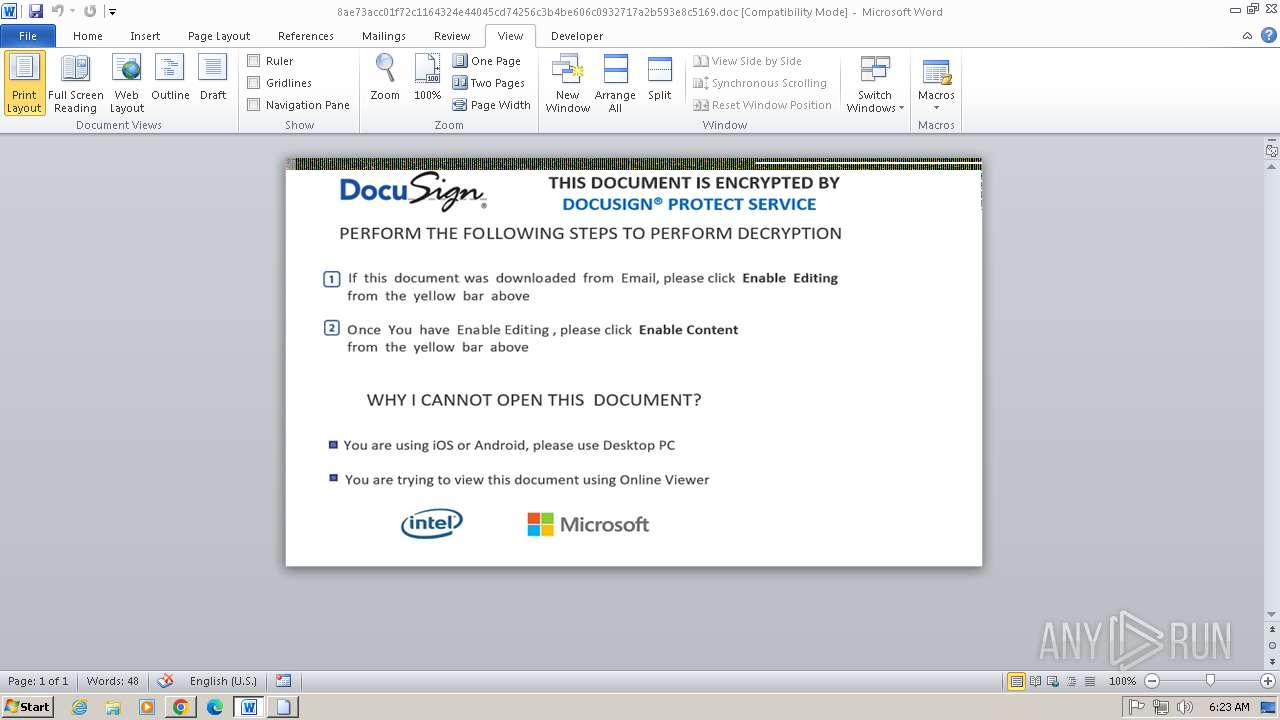
Task: Open a New Window
Action: pos(568,83)
